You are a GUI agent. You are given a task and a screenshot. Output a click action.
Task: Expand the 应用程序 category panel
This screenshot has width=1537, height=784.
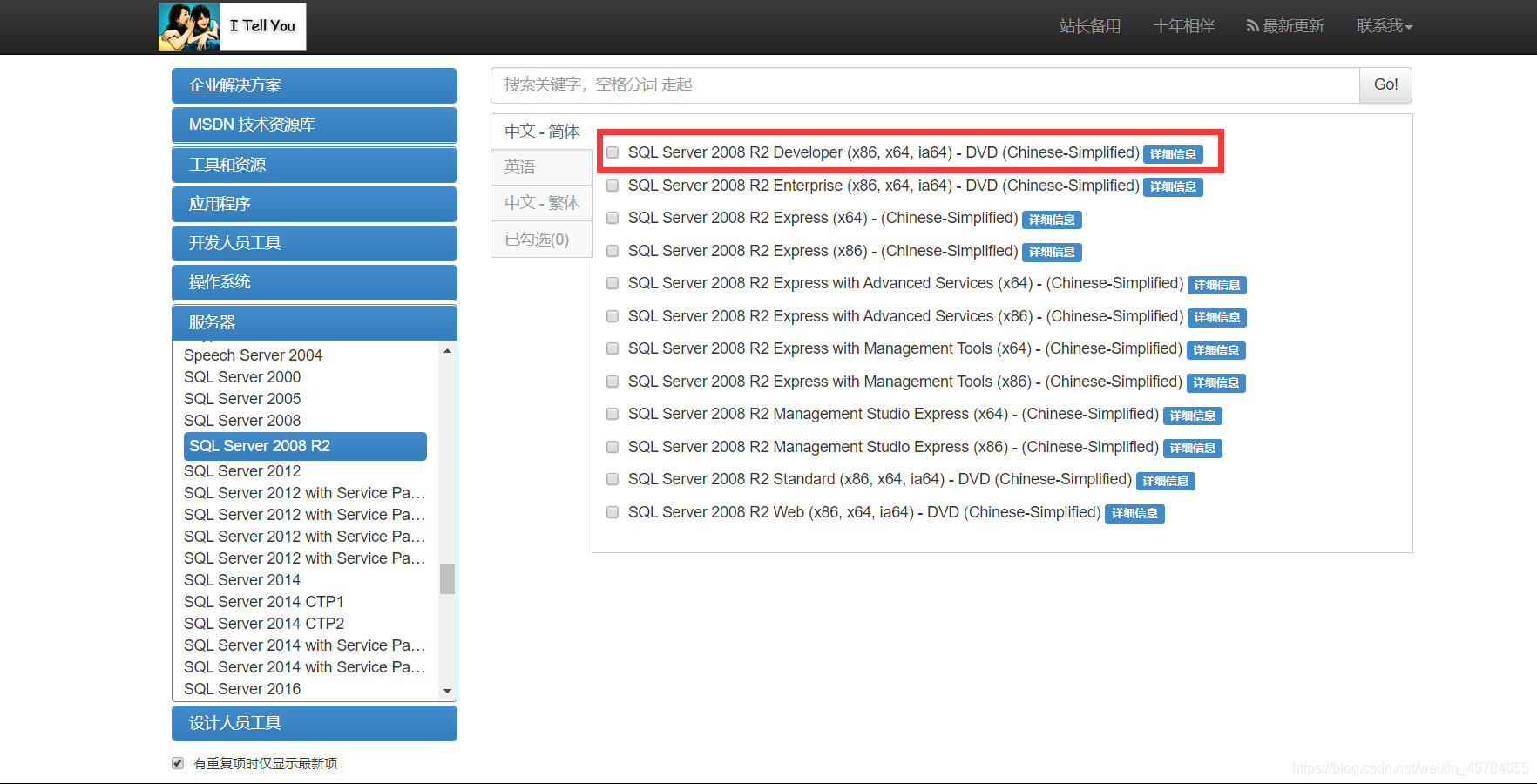pyautogui.click(x=315, y=204)
